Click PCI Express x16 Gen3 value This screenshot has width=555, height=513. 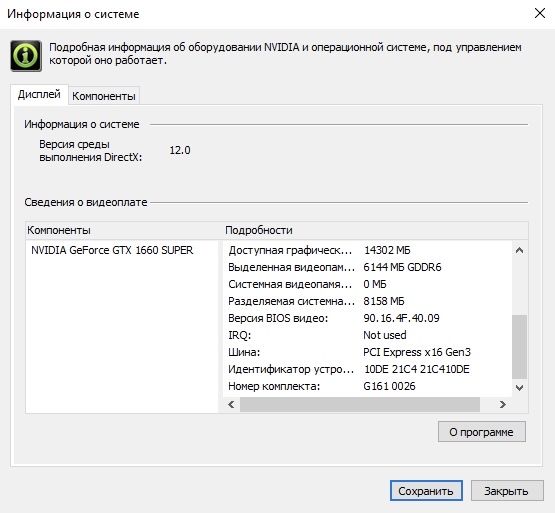click(x=417, y=352)
